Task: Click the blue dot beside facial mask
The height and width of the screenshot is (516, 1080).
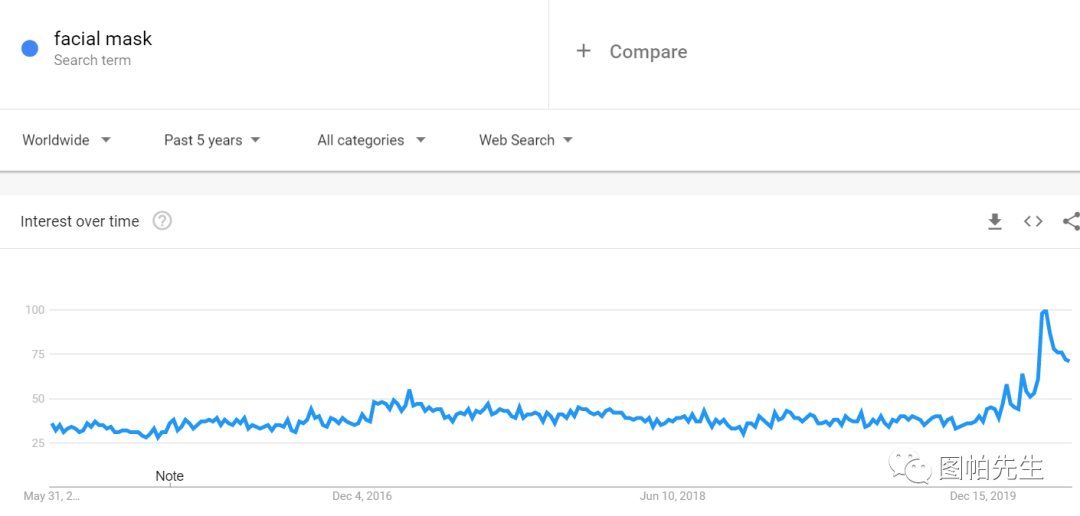Action: pyautogui.click(x=30, y=48)
